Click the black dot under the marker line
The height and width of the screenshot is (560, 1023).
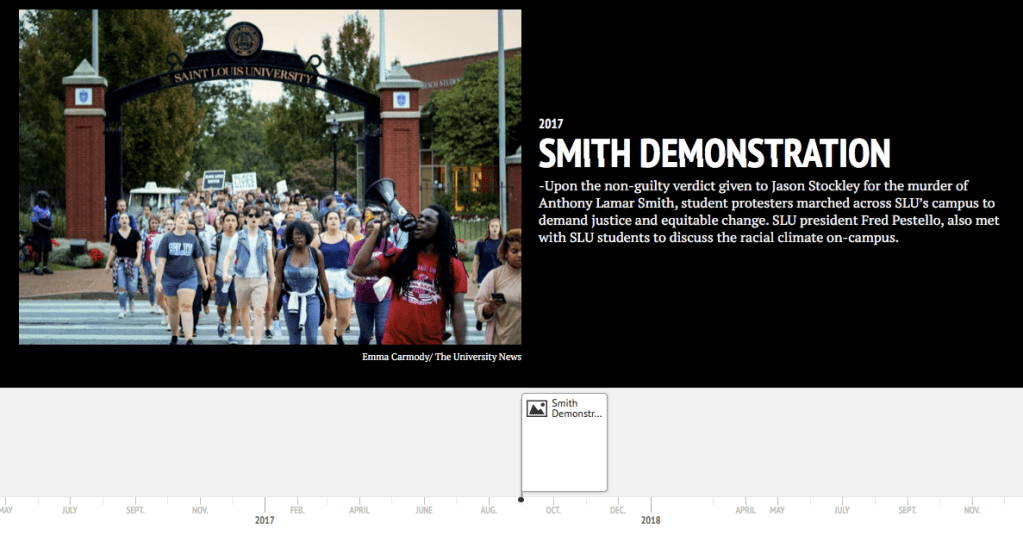(x=521, y=499)
